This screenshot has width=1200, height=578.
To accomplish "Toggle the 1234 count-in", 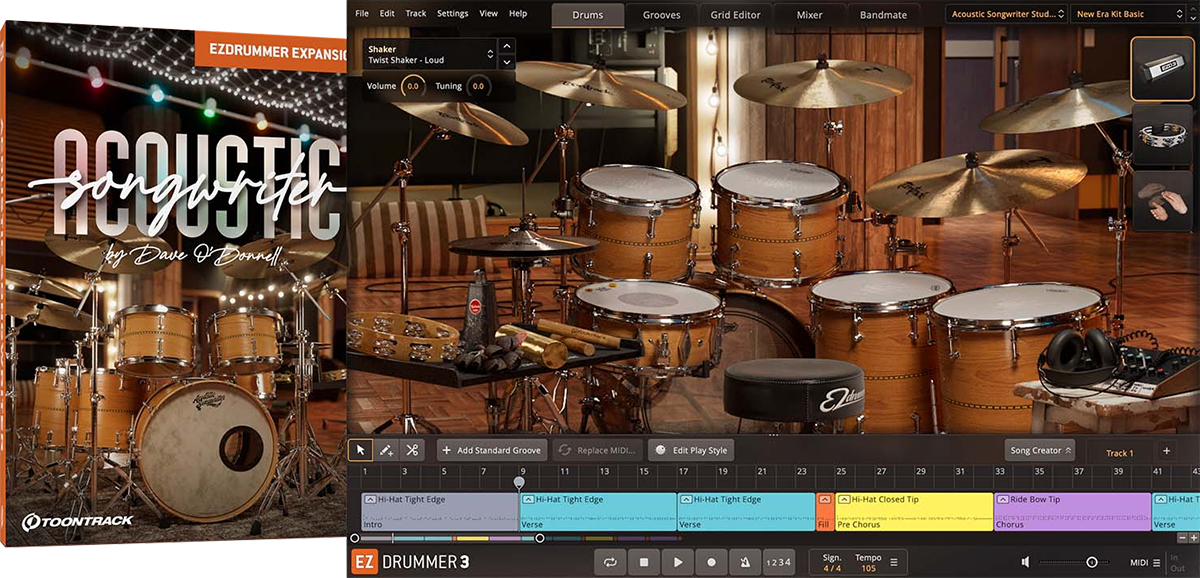I will click(778, 562).
